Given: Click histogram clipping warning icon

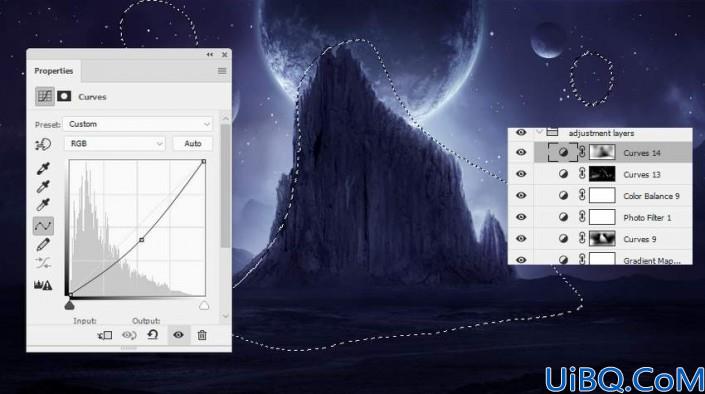Looking at the screenshot, I should click(43, 285).
